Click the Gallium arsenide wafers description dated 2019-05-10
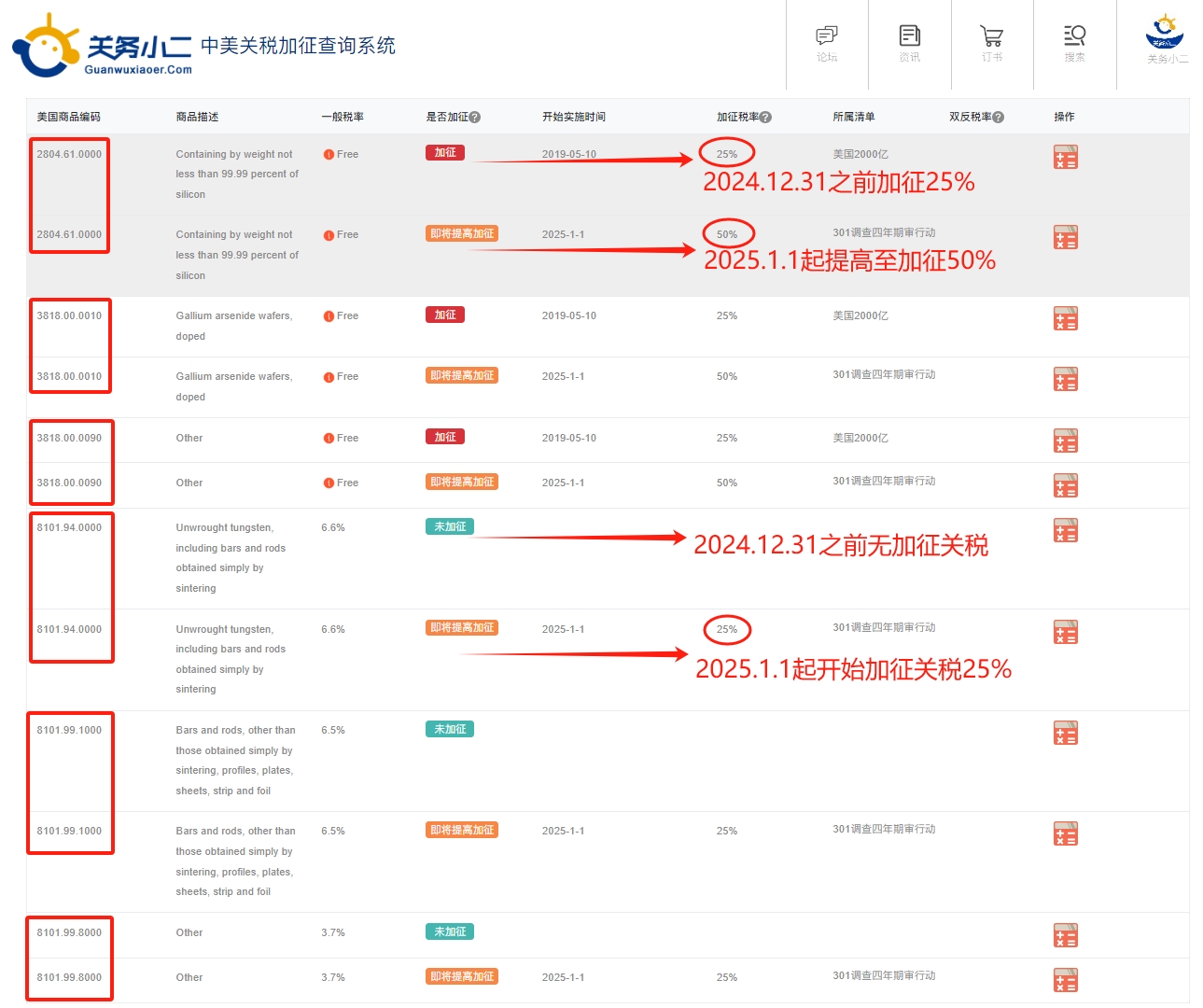Screen dimensions: 1203x1008 234,326
